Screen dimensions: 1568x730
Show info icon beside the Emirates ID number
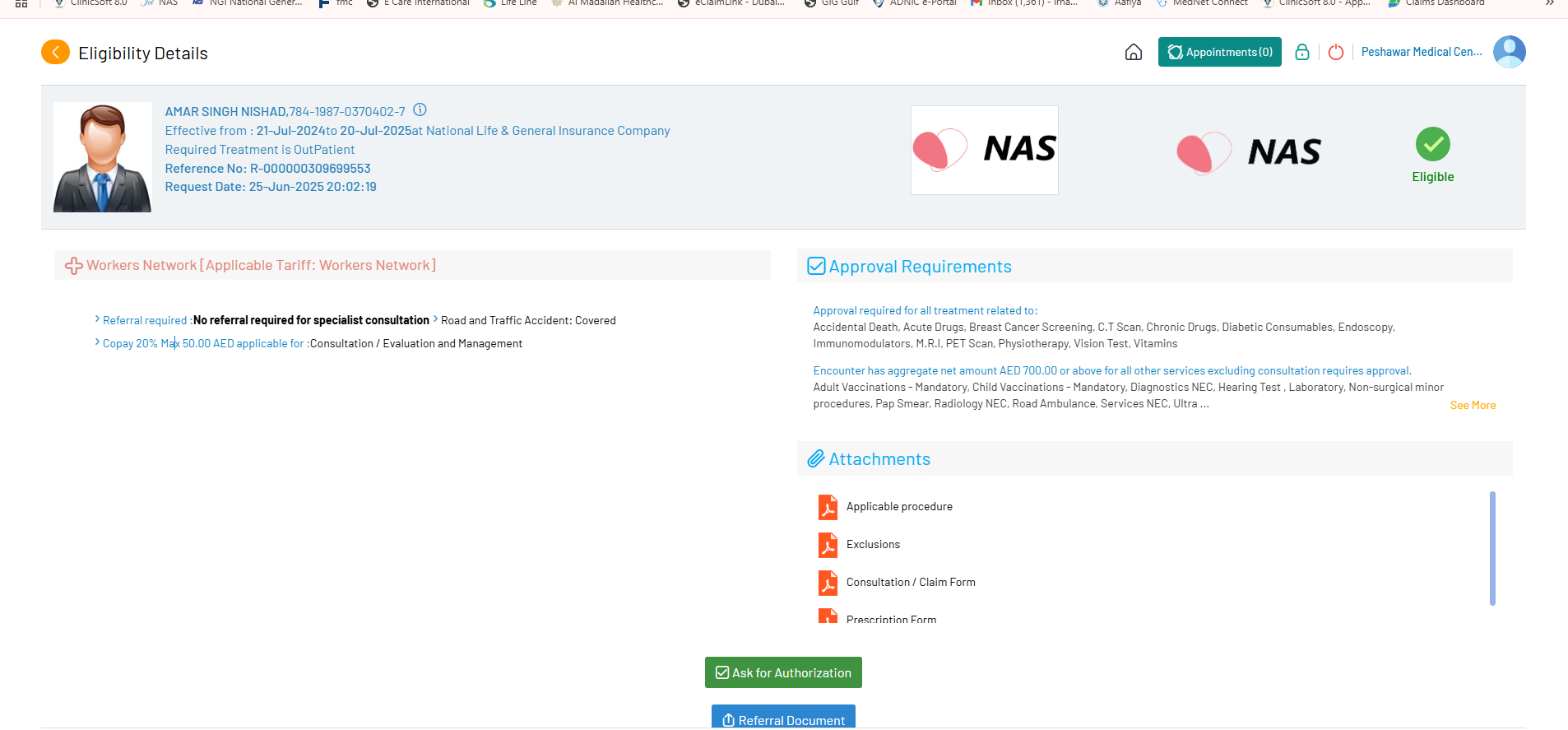(x=420, y=109)
